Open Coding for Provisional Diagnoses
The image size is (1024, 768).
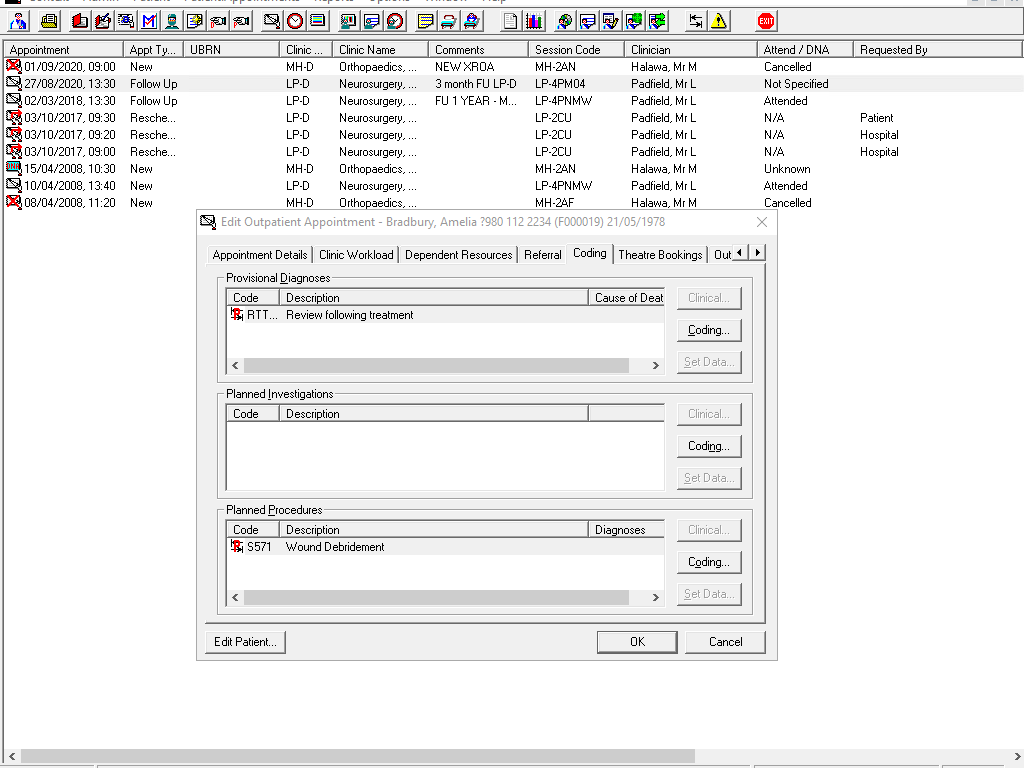tap(709, 330)
